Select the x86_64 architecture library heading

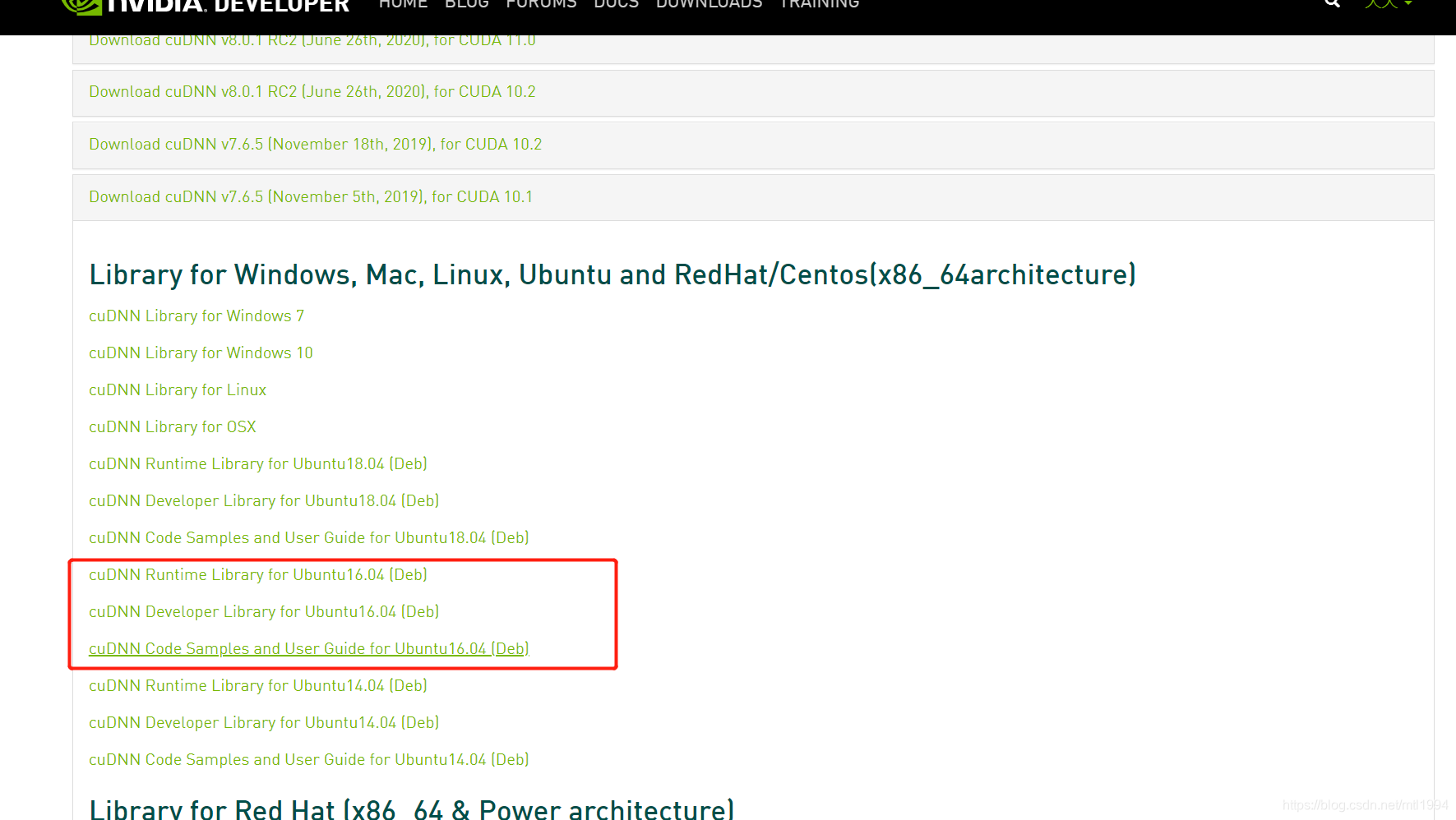(x=612, y=274)
